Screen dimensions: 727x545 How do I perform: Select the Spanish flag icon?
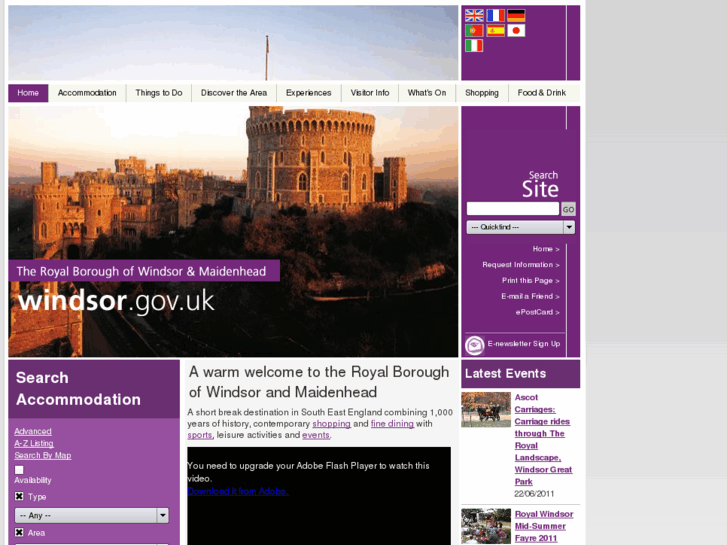coord(495,31)
